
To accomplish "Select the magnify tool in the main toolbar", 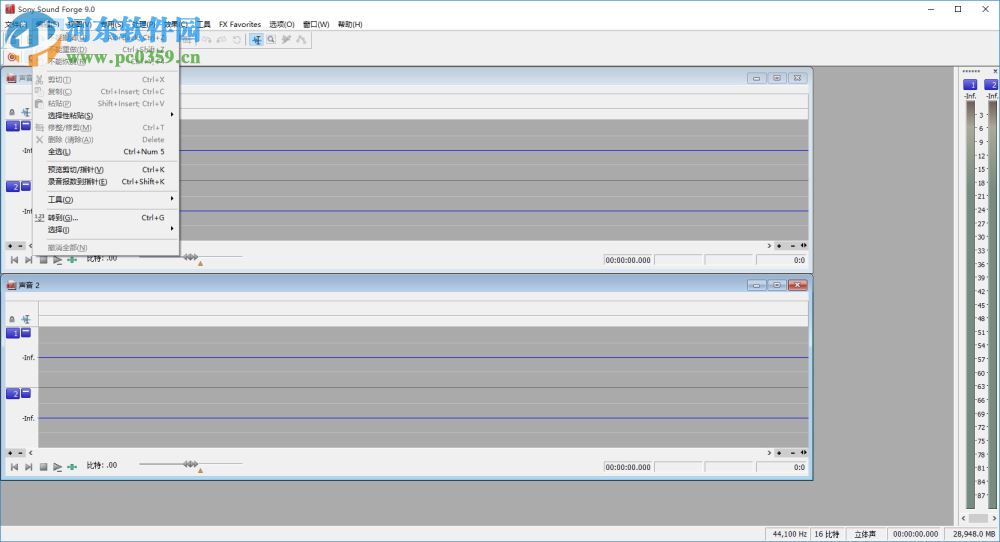I will (x=271, y=40).
